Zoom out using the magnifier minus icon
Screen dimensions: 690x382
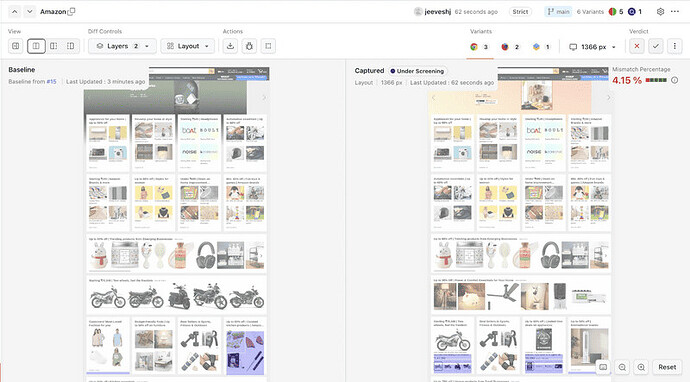pyautogui.click(x=622, y=367)
